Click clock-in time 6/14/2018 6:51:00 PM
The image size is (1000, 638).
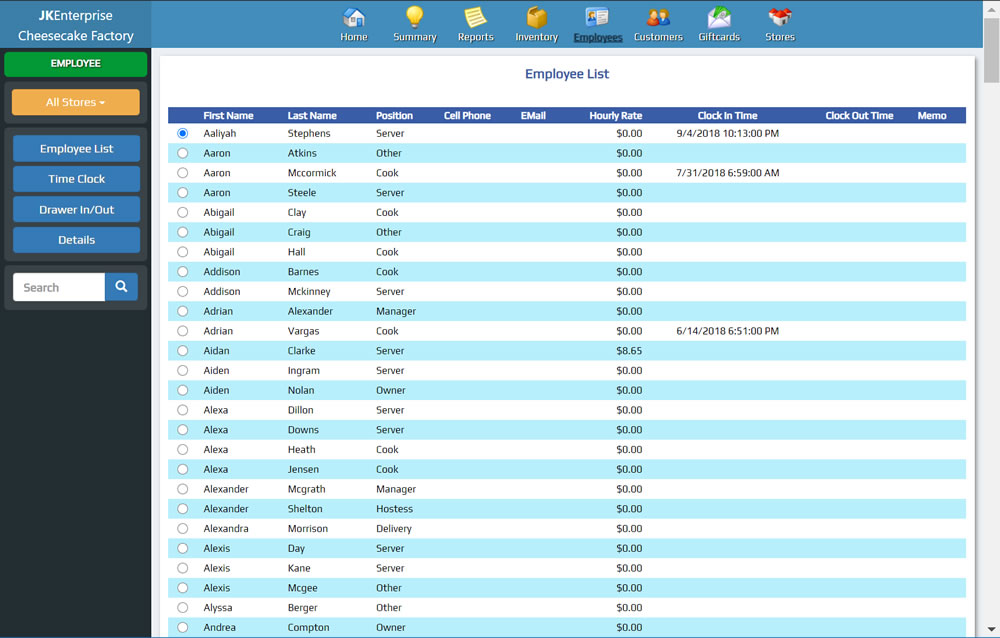[x=728, y=331]
